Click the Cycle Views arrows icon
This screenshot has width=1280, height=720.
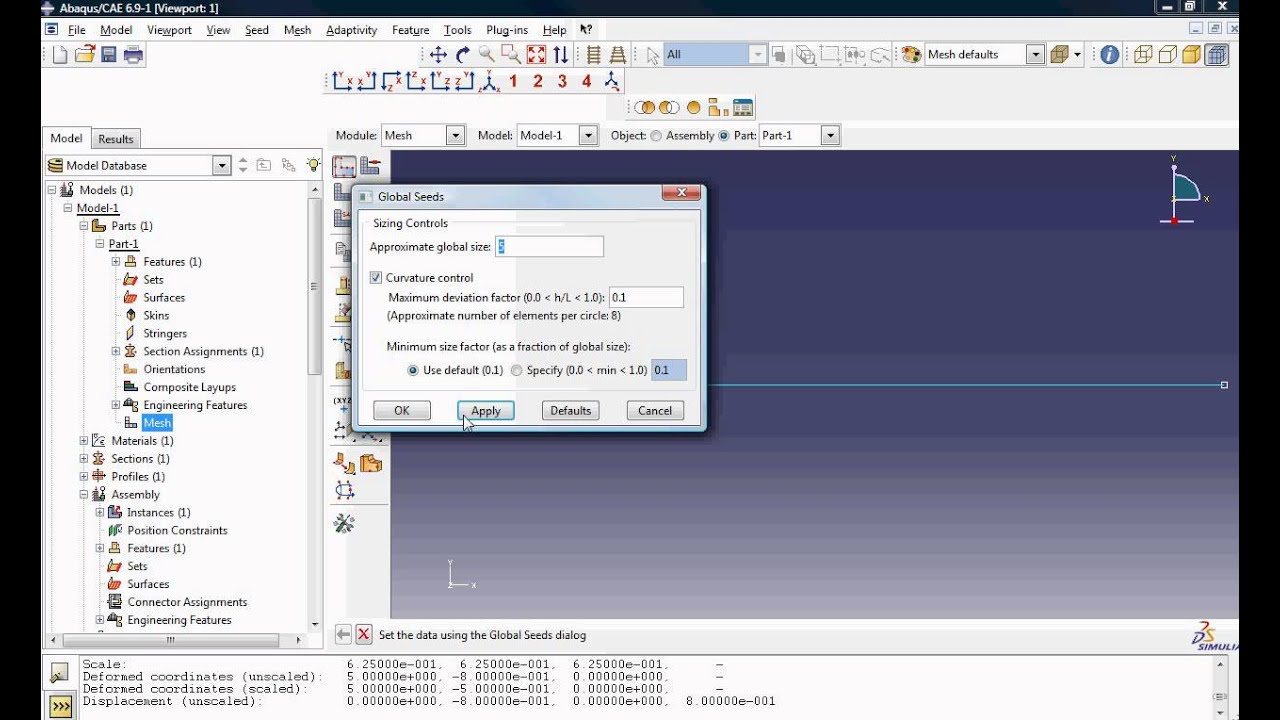click(x=560, y=55)
